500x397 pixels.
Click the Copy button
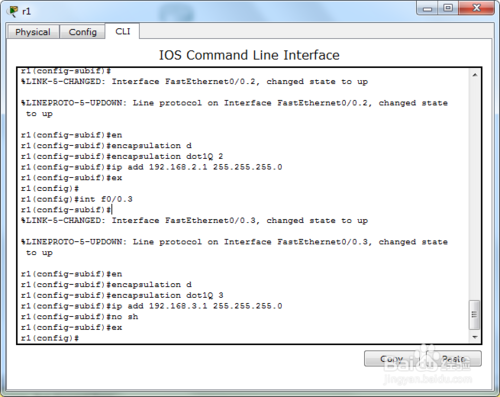(391, 359)
